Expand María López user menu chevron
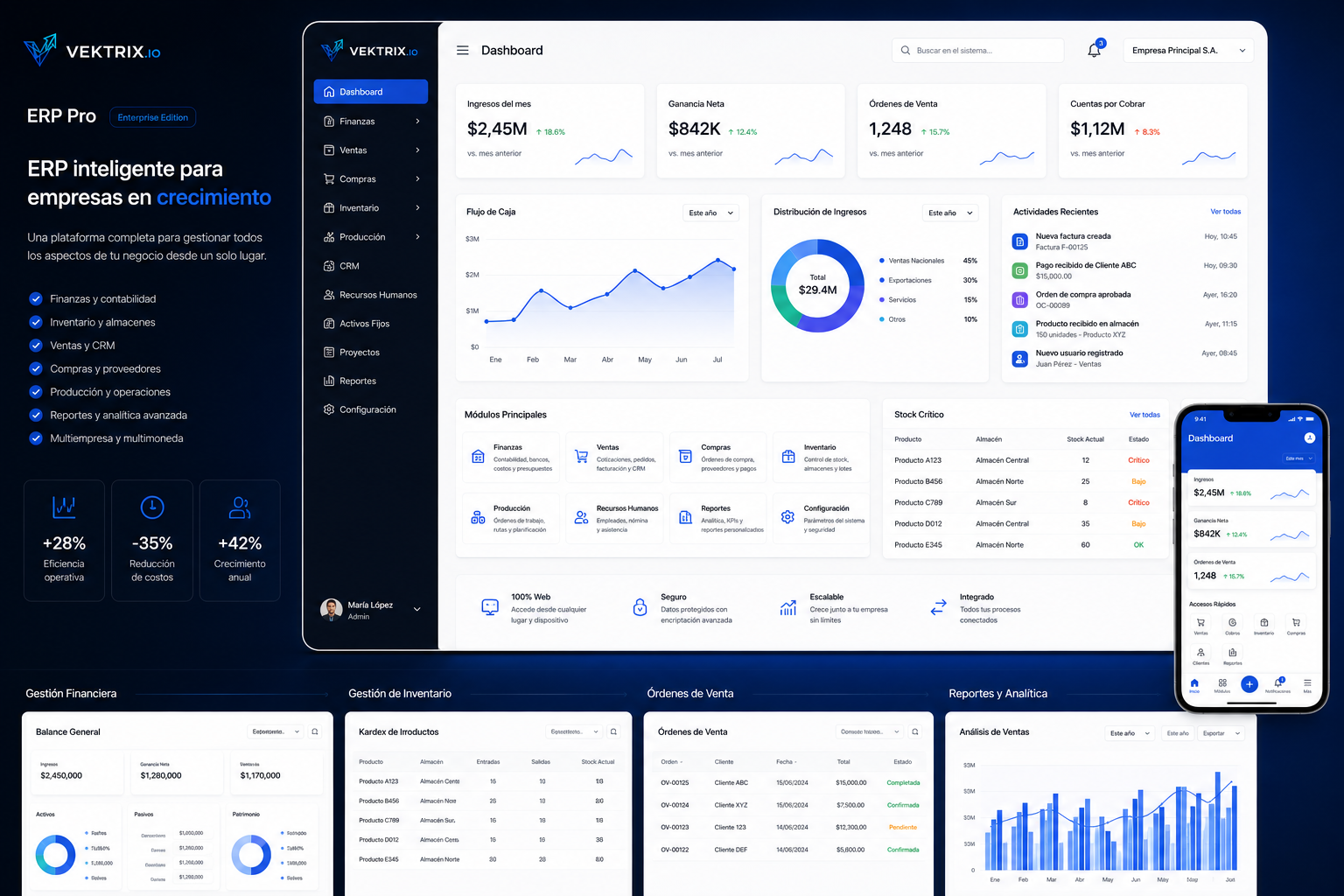This screenshot has height=896, width=1344. coord(417,610)
